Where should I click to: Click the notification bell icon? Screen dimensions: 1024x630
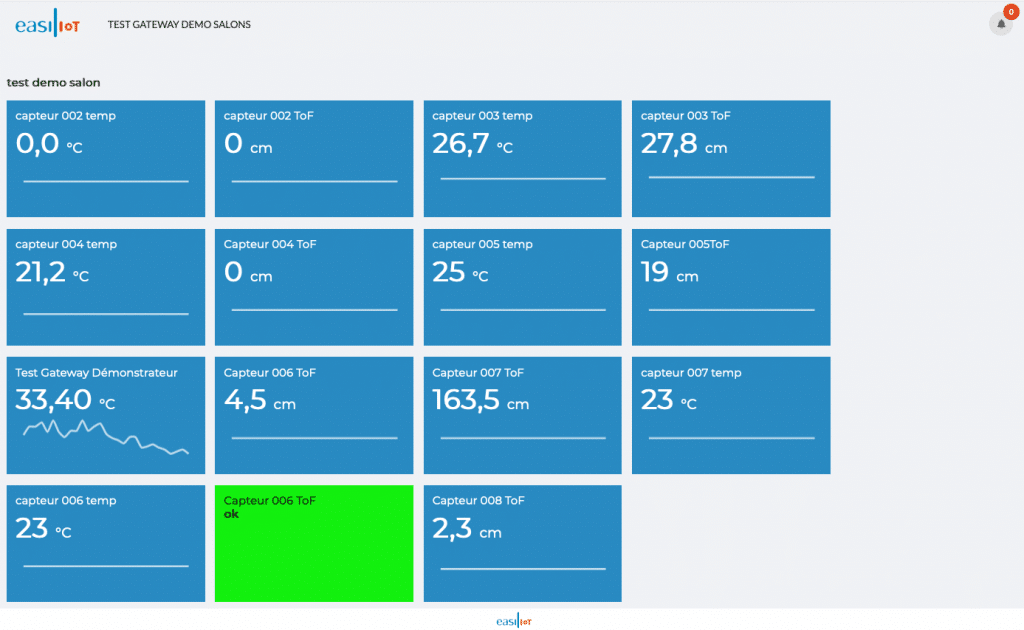(1000, 24)
